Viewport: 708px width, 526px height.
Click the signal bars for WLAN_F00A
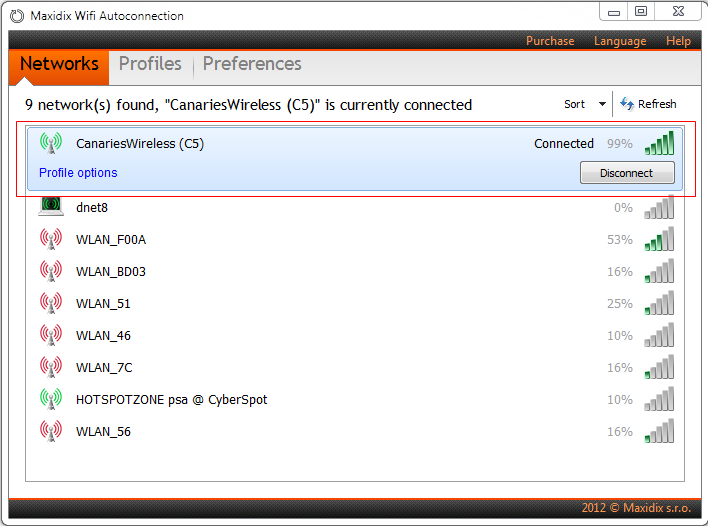659,239
